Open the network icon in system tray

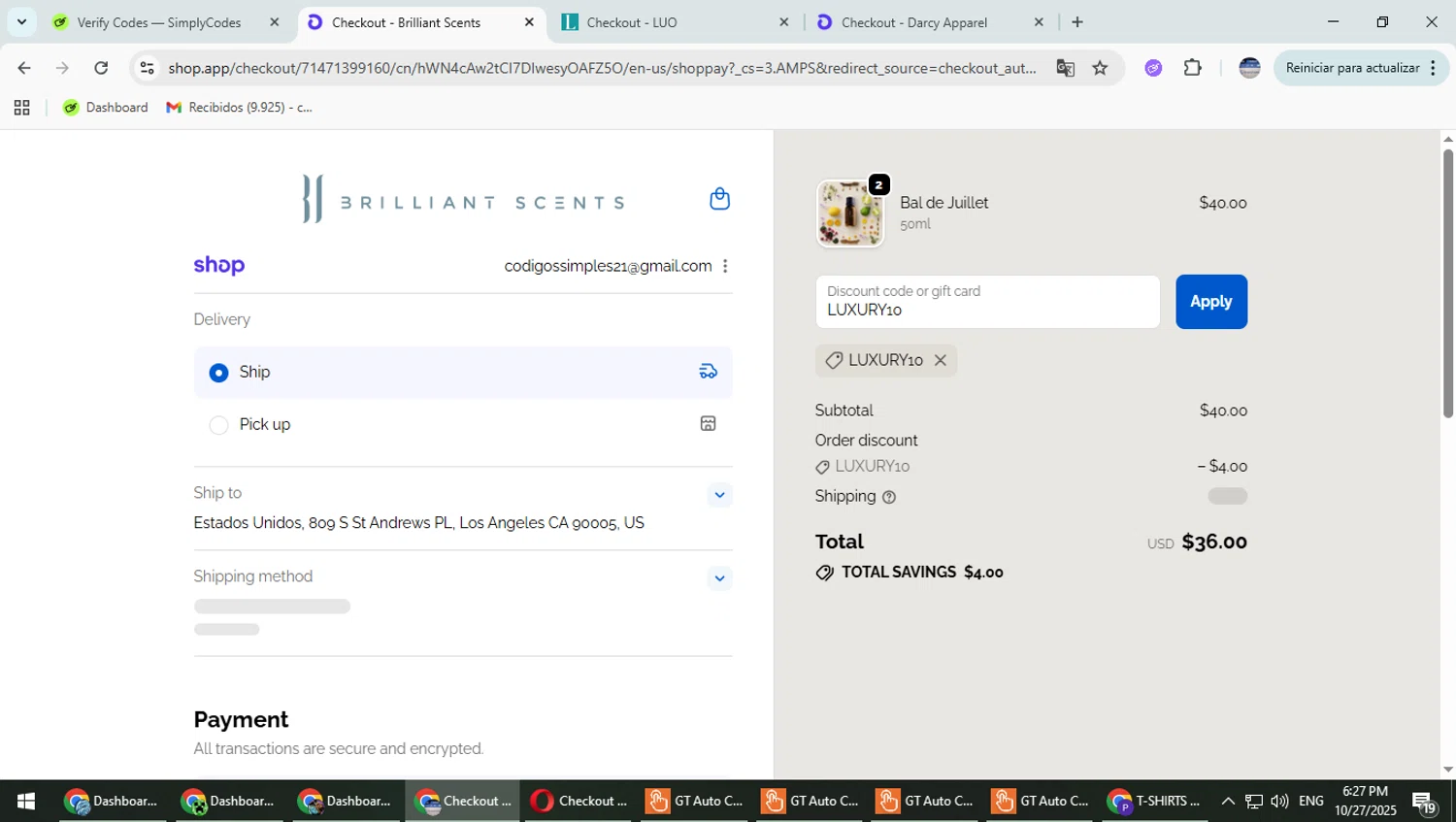[x=1254, y=802]
